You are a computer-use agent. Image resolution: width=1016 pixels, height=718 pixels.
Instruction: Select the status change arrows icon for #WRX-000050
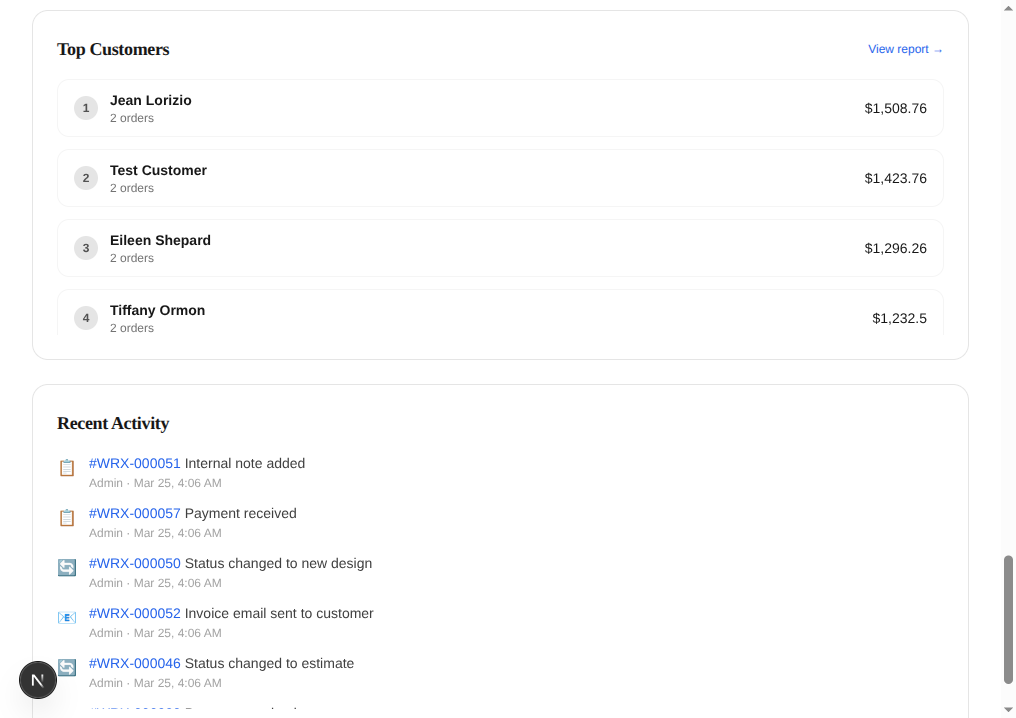(67, 567)
